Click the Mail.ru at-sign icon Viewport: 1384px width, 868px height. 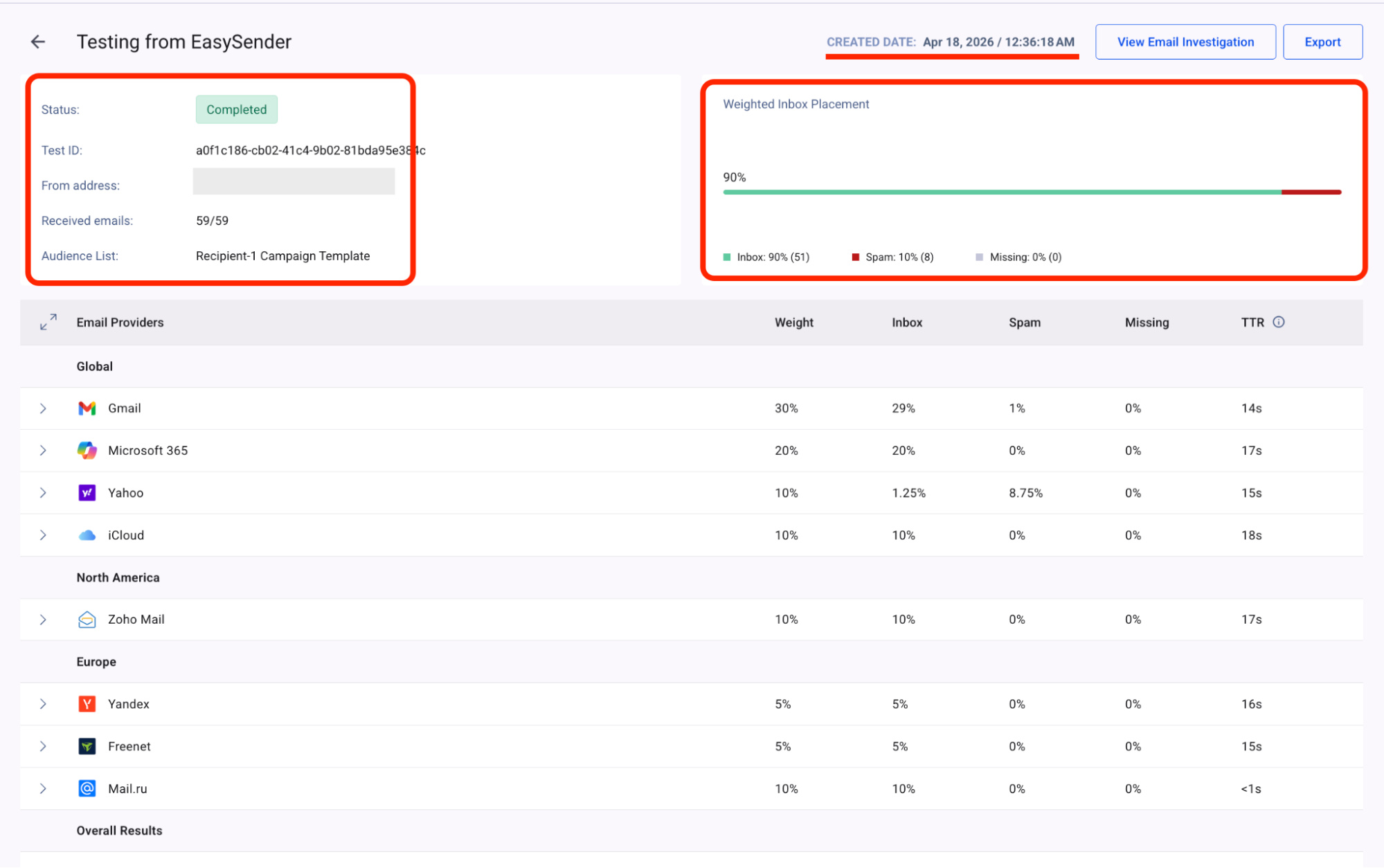pos(87,788)
